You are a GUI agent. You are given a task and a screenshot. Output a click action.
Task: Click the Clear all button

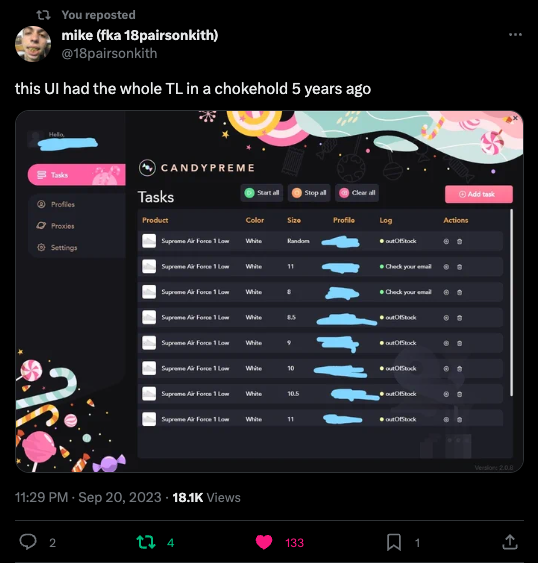click(x=357, y=193)
